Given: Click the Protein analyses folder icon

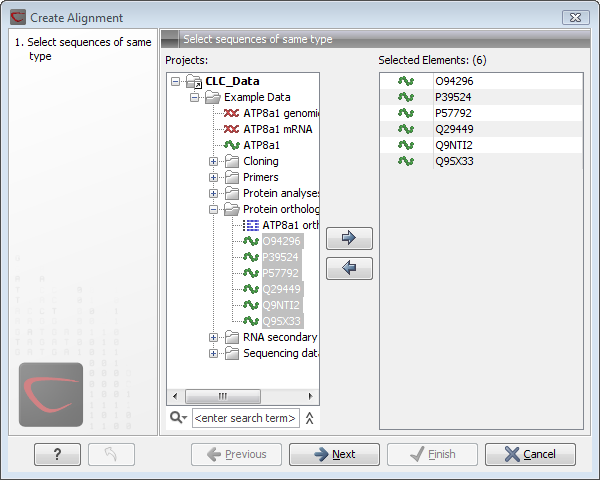Looking at the screenshot, I should pos(232,194).
